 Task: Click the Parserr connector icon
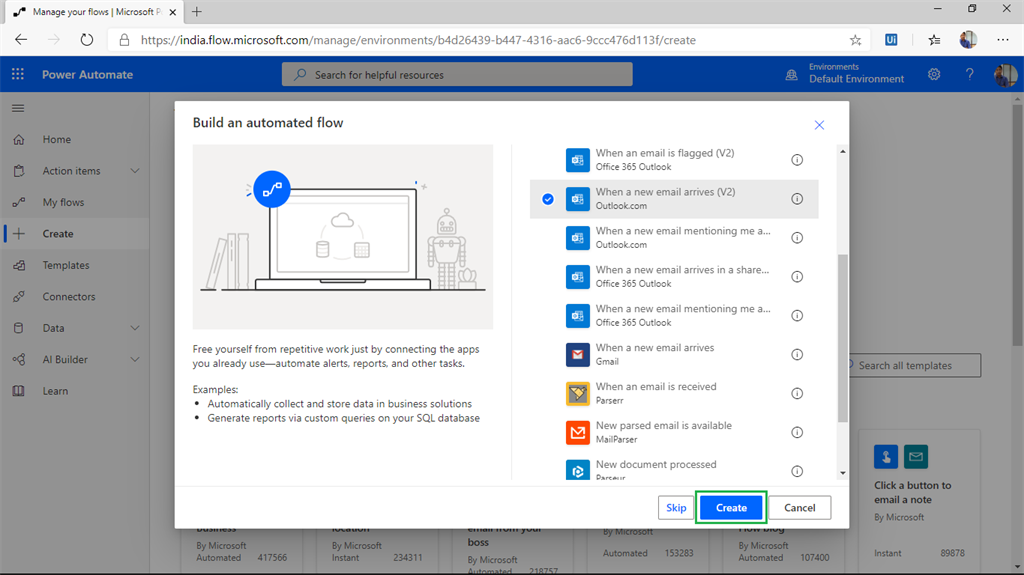(x=577, y=394)
